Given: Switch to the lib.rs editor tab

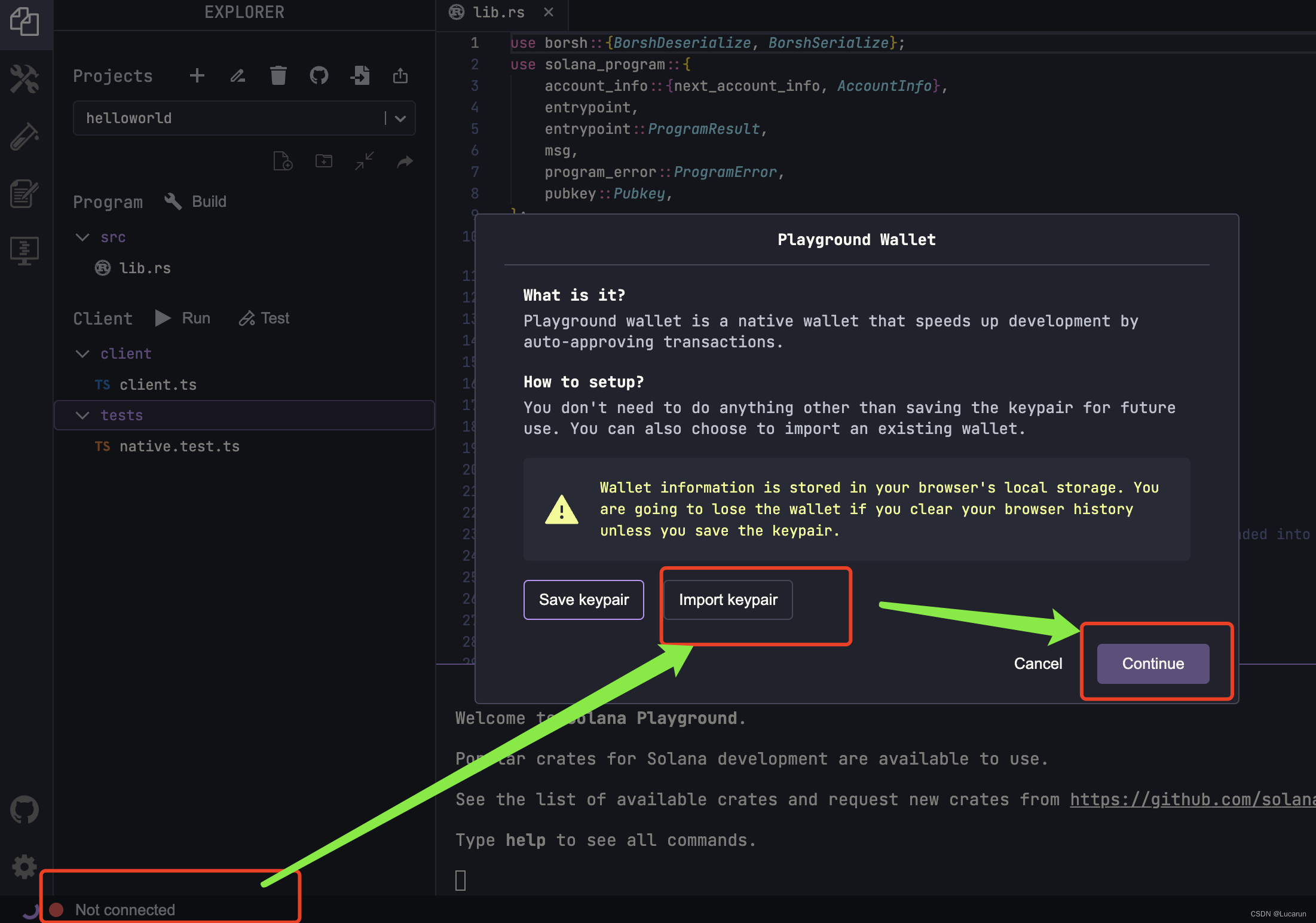Looking at the screenshot, I should (x=498, y=12).
